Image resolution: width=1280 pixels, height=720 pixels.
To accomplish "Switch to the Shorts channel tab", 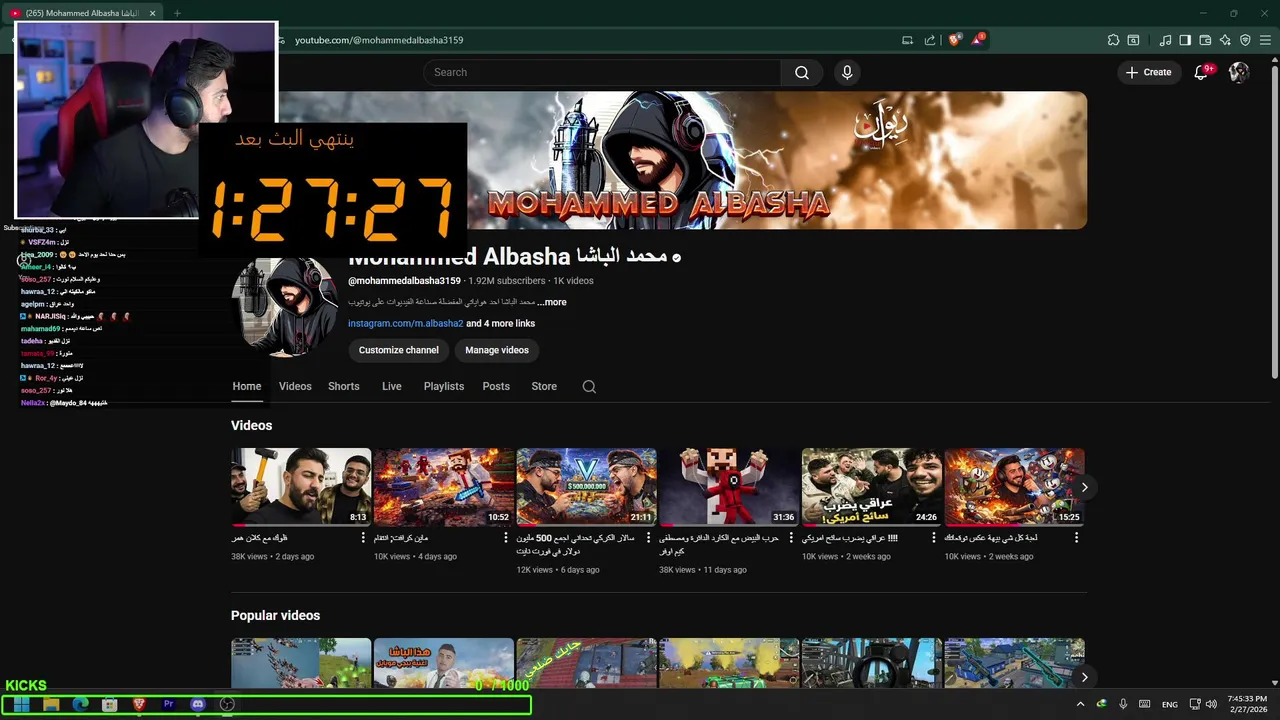I will (344, 386).
